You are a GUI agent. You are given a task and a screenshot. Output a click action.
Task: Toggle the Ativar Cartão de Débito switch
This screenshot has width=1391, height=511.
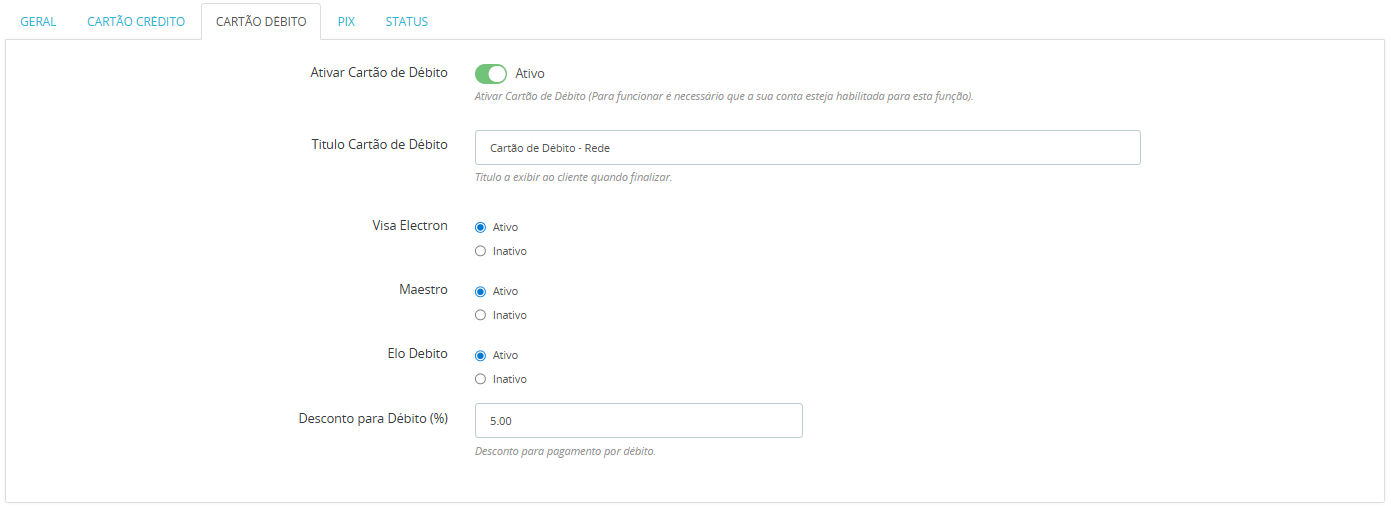[491, 74]
